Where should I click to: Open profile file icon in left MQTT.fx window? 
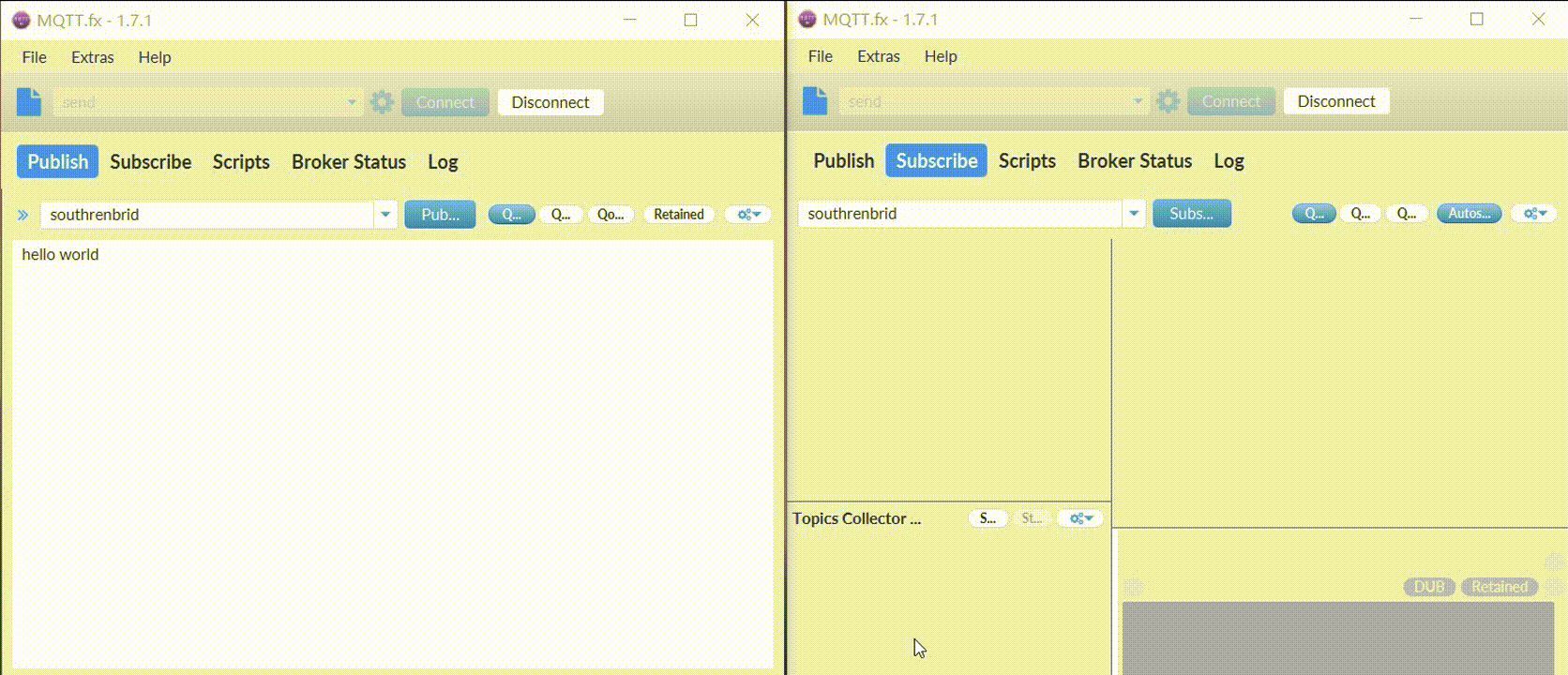point(29,101)
